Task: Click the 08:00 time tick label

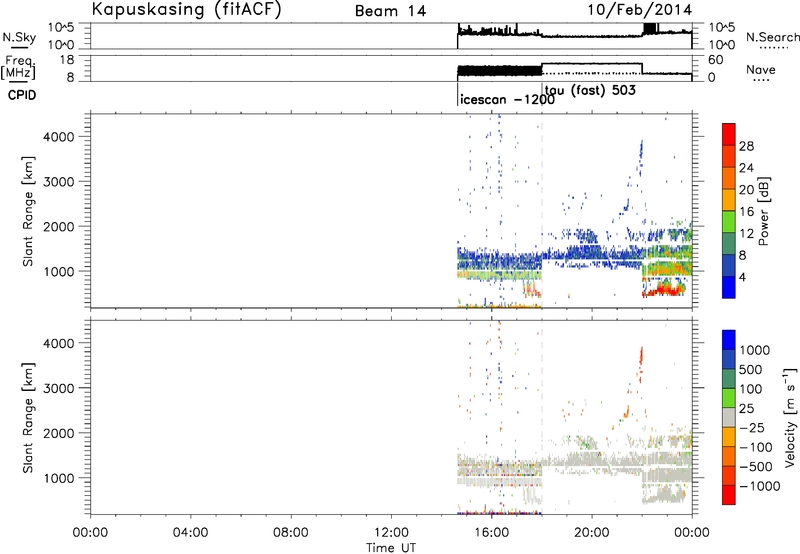Action: click(290, 533)
